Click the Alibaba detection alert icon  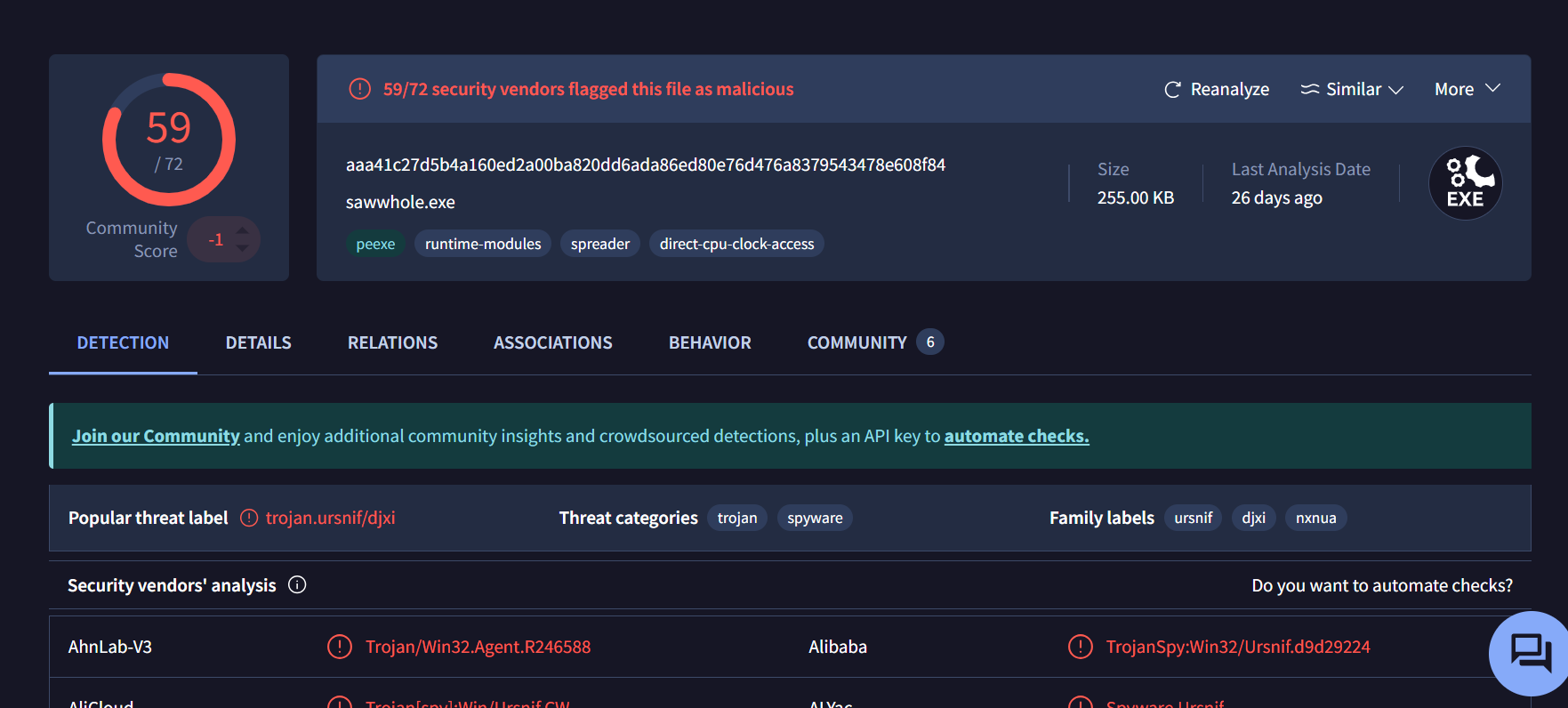coord(1080,647)
